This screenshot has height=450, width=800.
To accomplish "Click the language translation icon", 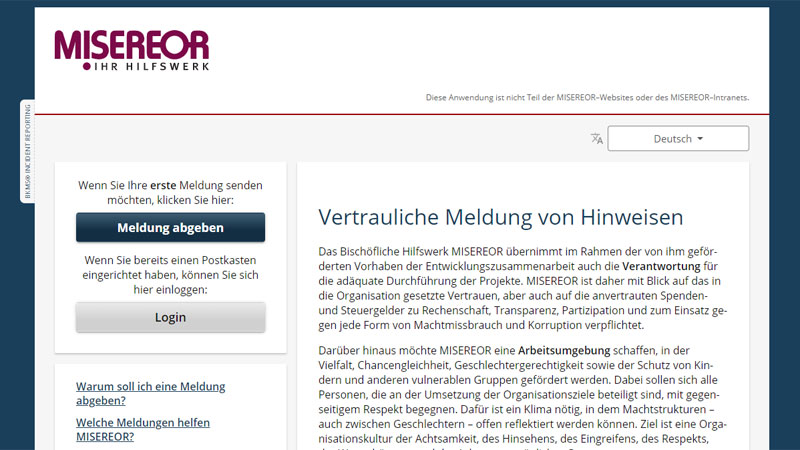I will coord(596,138).
